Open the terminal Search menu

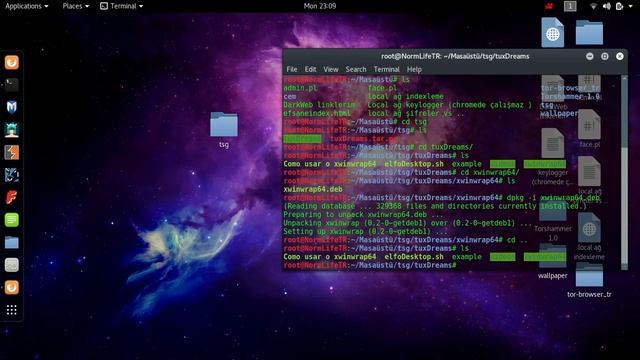[x=356, y=69]
